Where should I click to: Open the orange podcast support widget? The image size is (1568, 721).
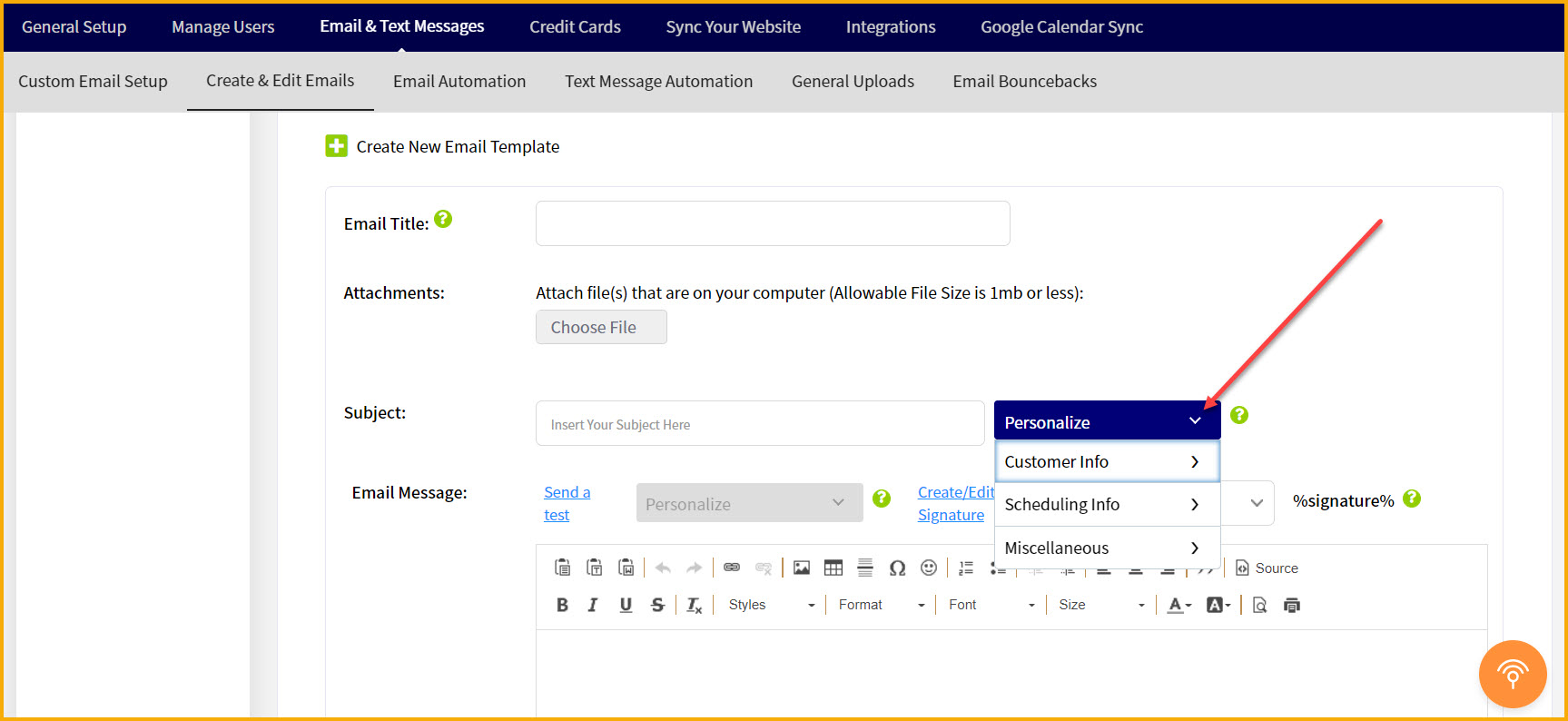point(1513,675)
